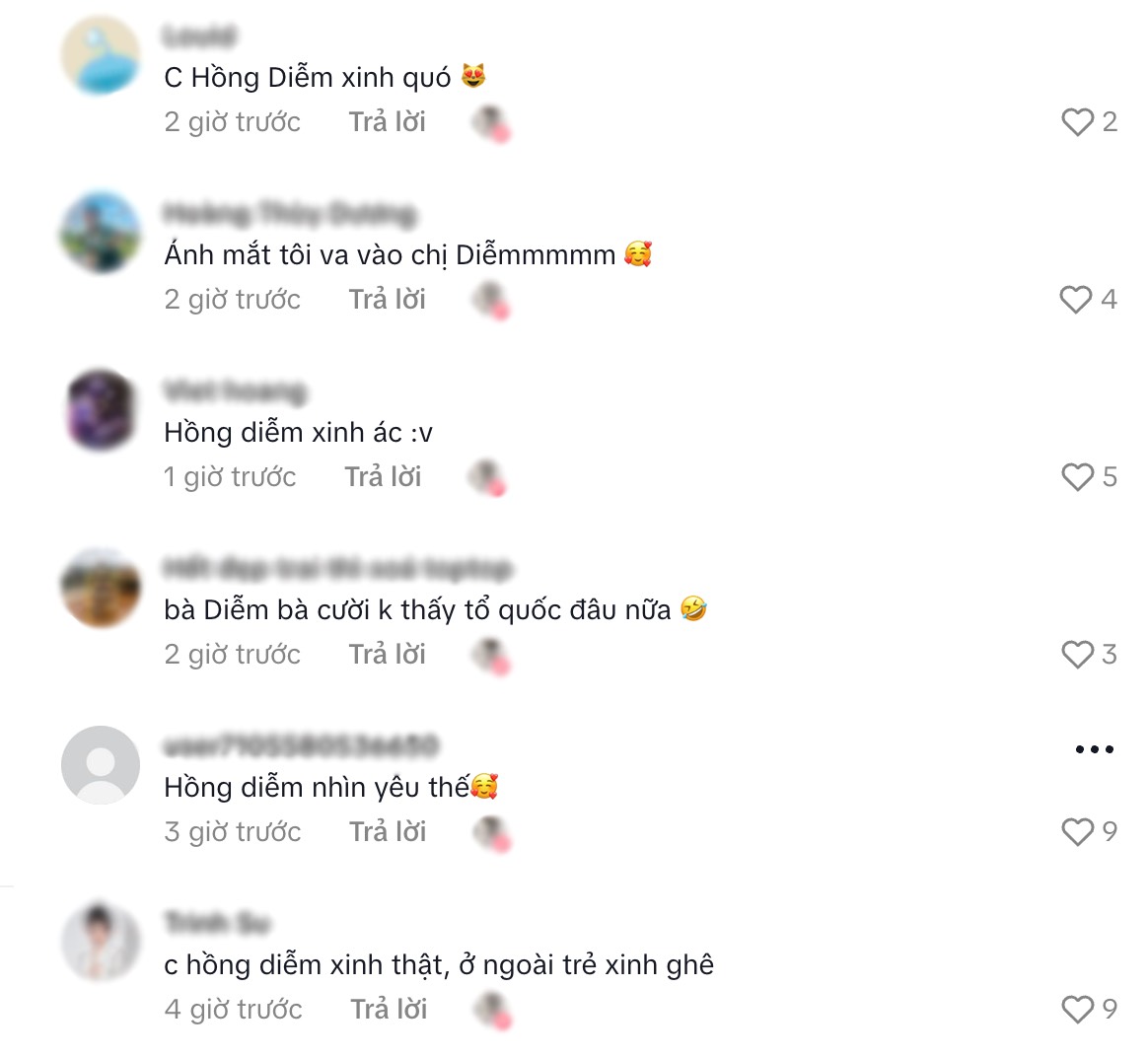Click 'Trả lời' under 'Hồng diễm xinh ác'
The image size is (1148, 1057).
[383, 477]
